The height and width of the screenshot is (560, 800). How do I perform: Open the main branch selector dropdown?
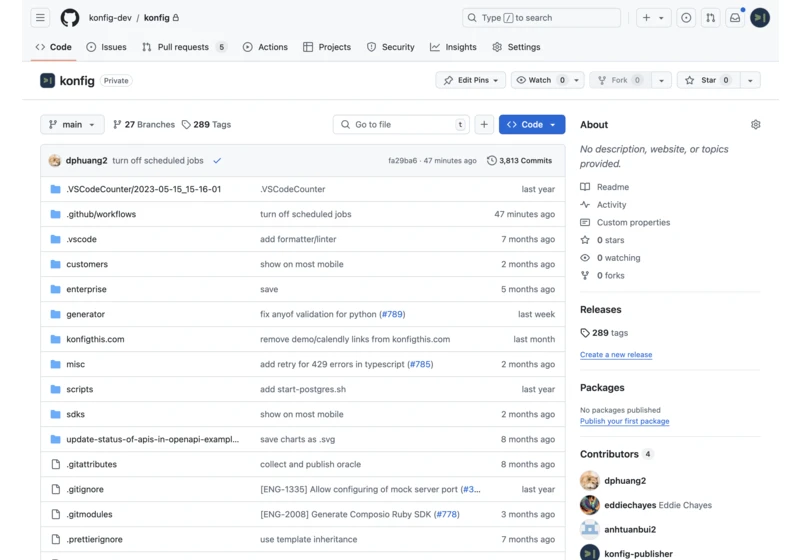72,124
